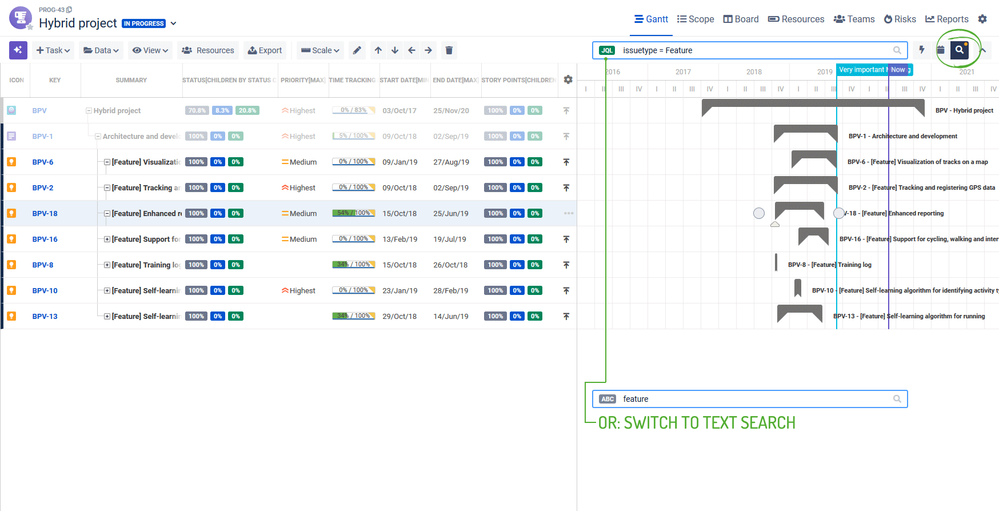Collapse the Hybrid project tree row
The width and height of the screenshot is (999, 511).
(89, 111)
